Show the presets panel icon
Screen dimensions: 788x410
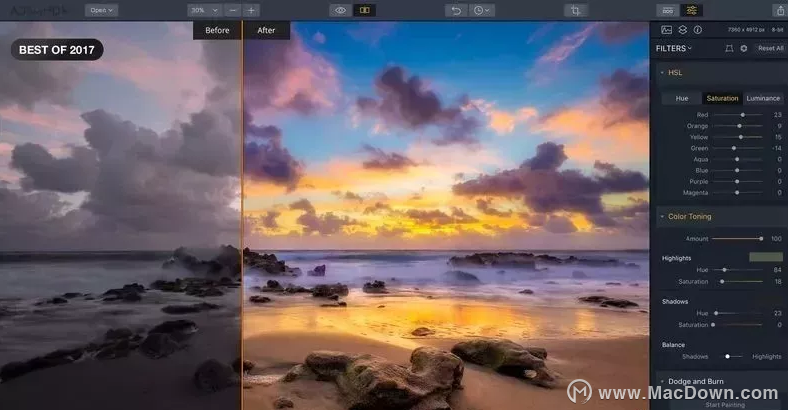click(x=668, y=10)
